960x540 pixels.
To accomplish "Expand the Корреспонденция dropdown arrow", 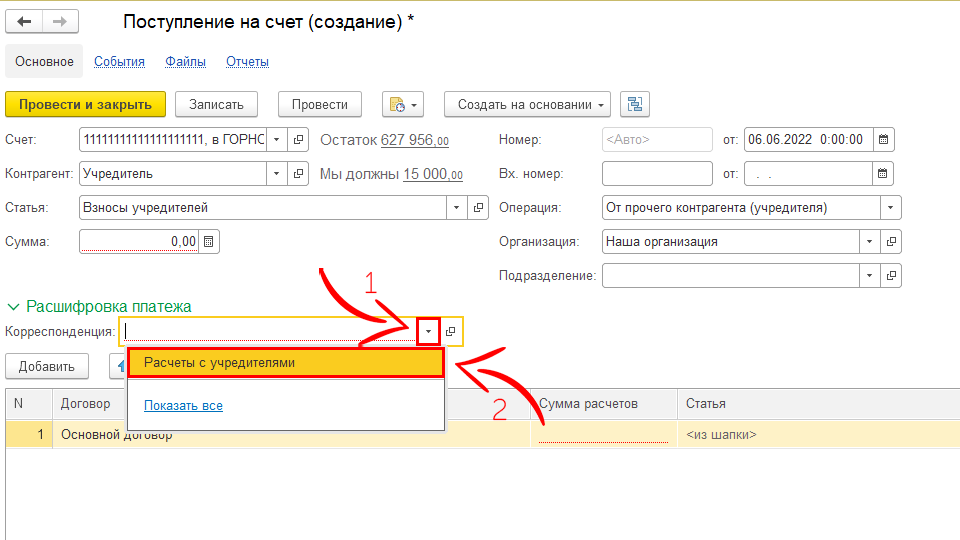I will click(x=428, y=331).
